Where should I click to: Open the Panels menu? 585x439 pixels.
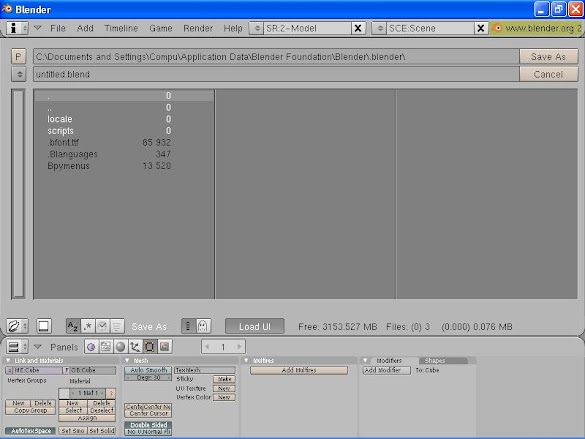(64, 347)
